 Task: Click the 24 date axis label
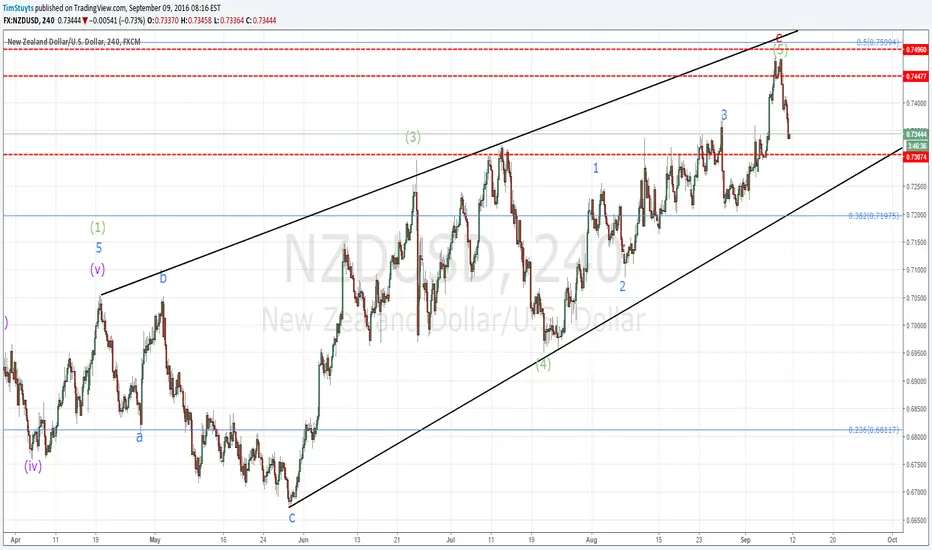point(263,540)
